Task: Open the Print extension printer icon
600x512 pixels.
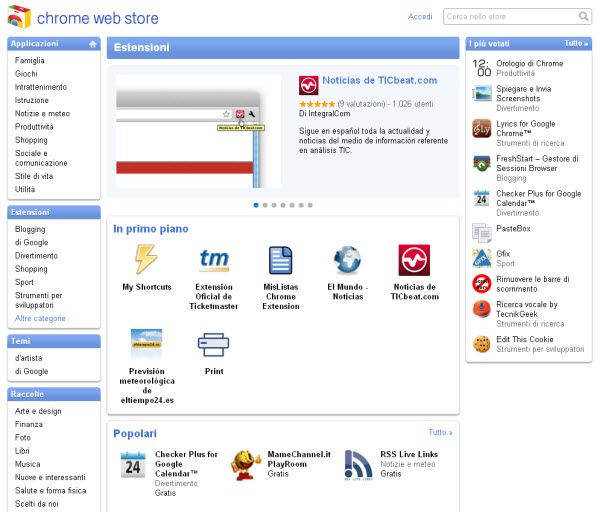Action: click(x=214, y=345)
